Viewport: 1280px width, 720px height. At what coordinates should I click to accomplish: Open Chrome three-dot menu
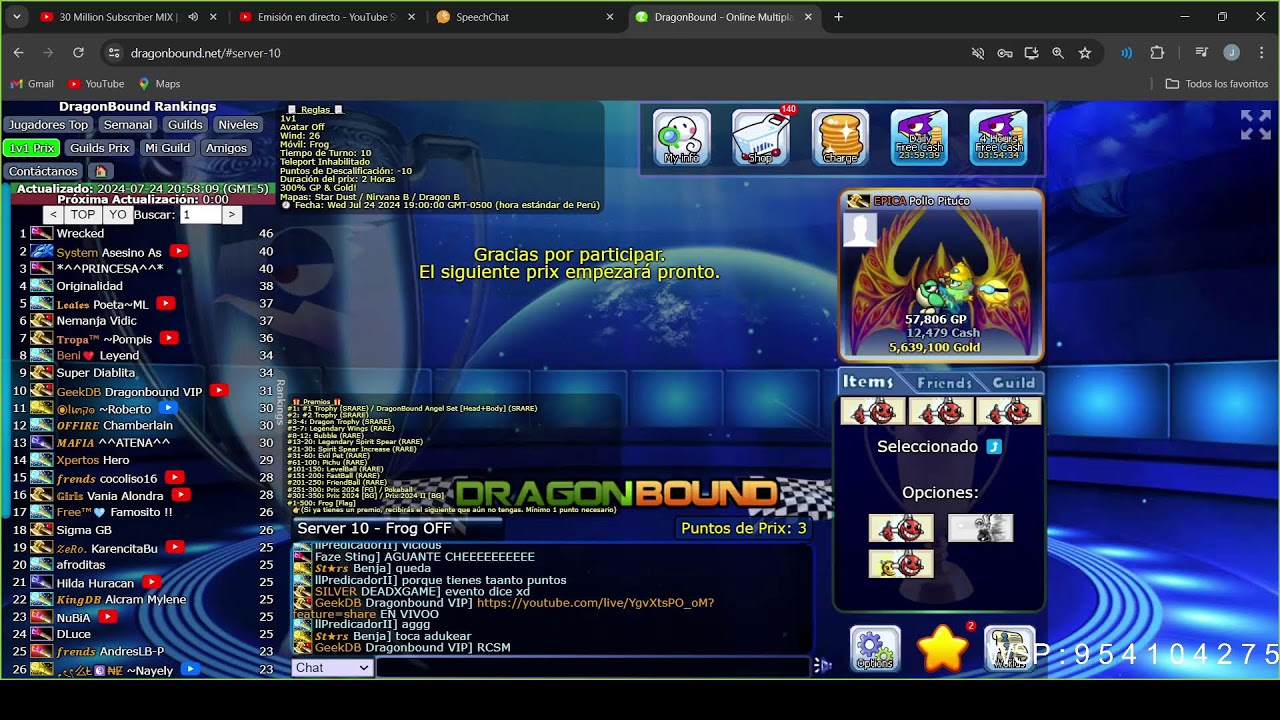[x=1262, y=53]
